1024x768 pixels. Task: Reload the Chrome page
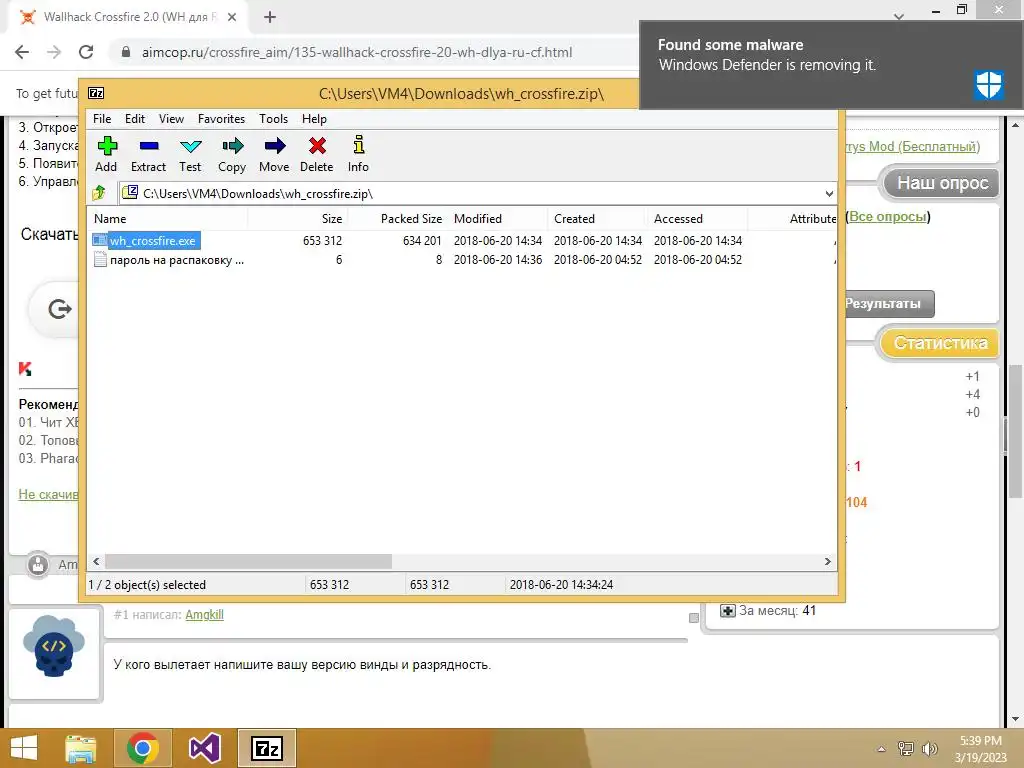click(x=86, y=52)
